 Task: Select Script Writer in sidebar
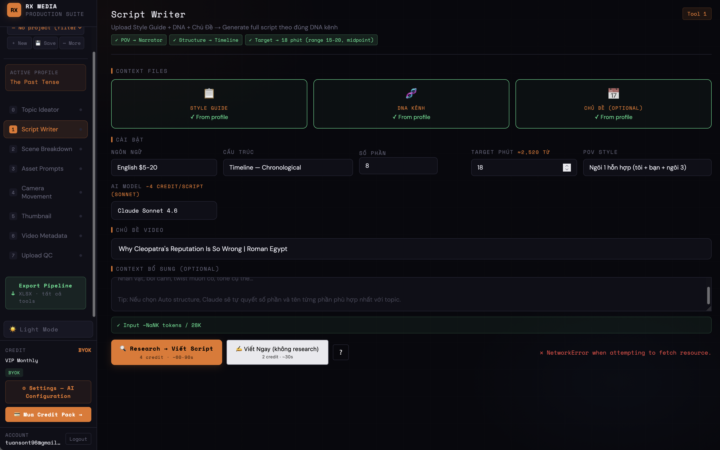pyautogui.click(x=45, y=129)
